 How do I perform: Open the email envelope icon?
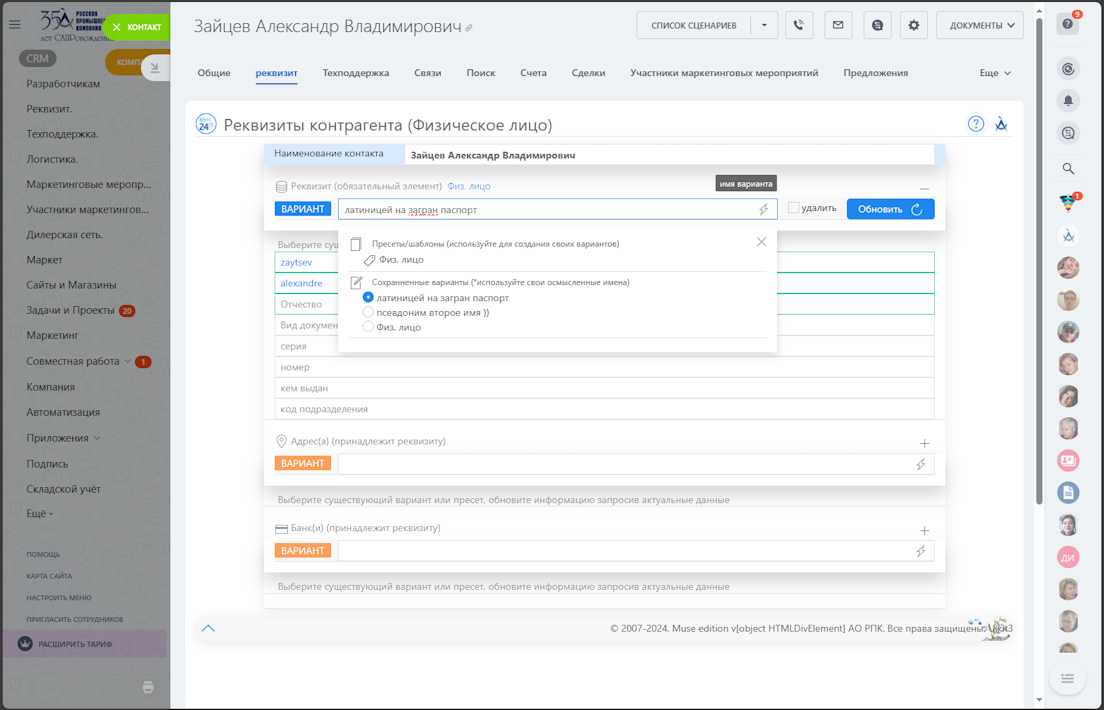[838, 25]
